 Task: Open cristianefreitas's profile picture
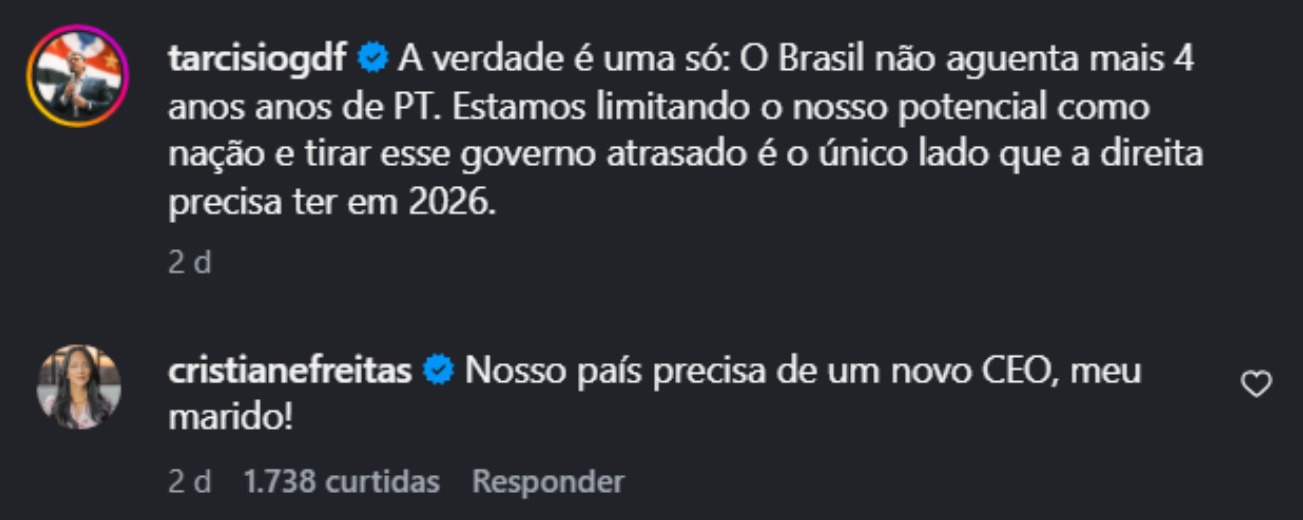tap(79, 387)
